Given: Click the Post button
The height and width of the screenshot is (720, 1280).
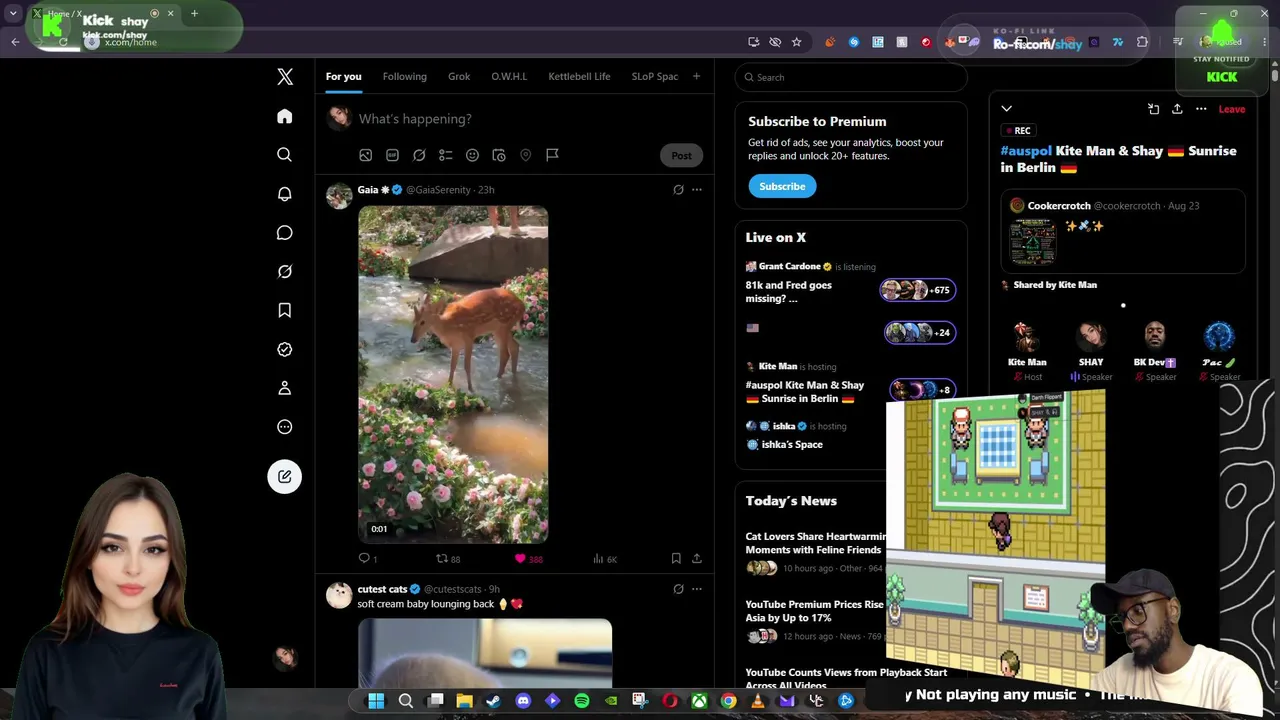Looking at the screenshot, I should point(681,155).
